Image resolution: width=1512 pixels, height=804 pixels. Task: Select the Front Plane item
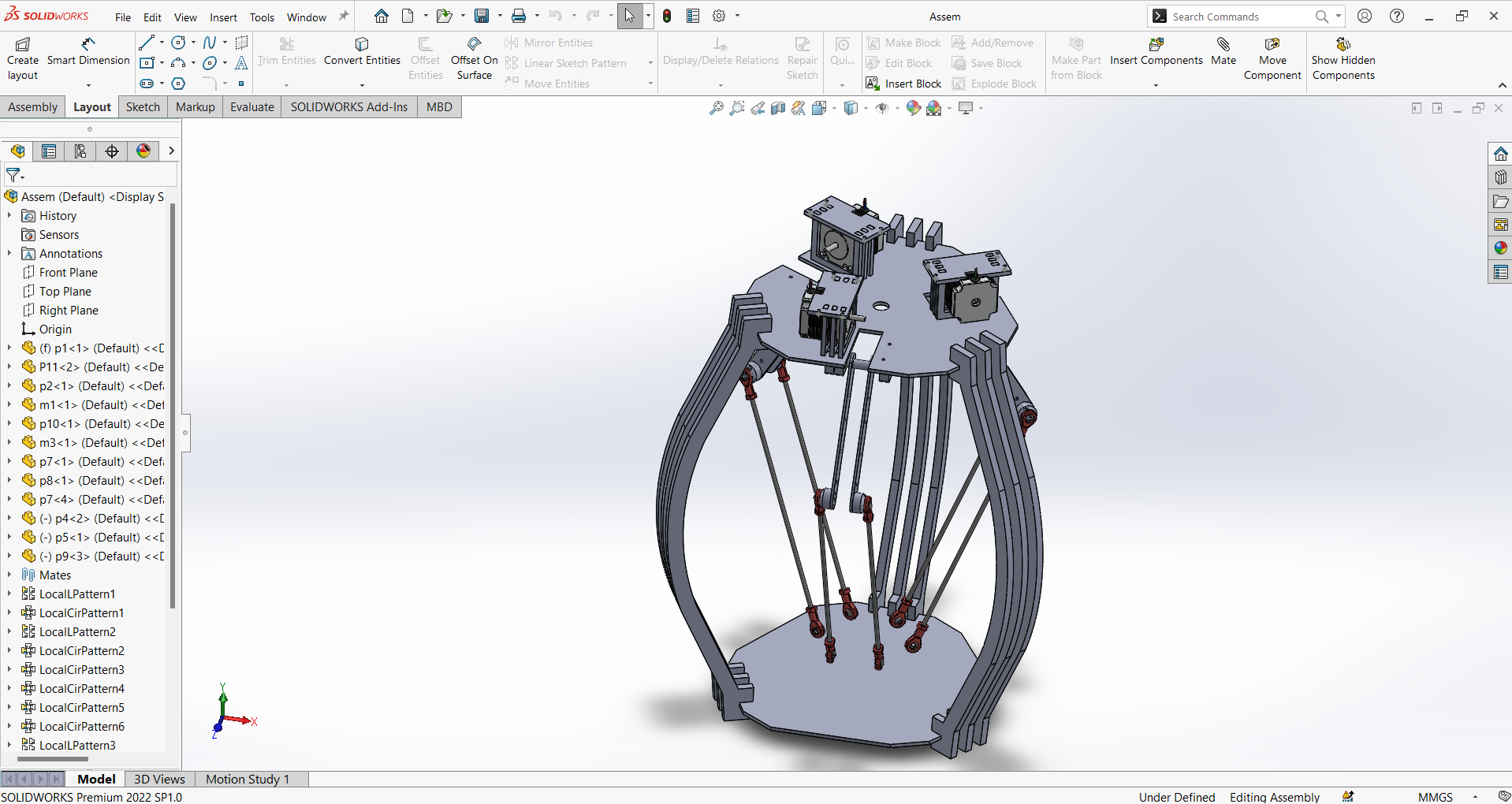tap(69, 272)
